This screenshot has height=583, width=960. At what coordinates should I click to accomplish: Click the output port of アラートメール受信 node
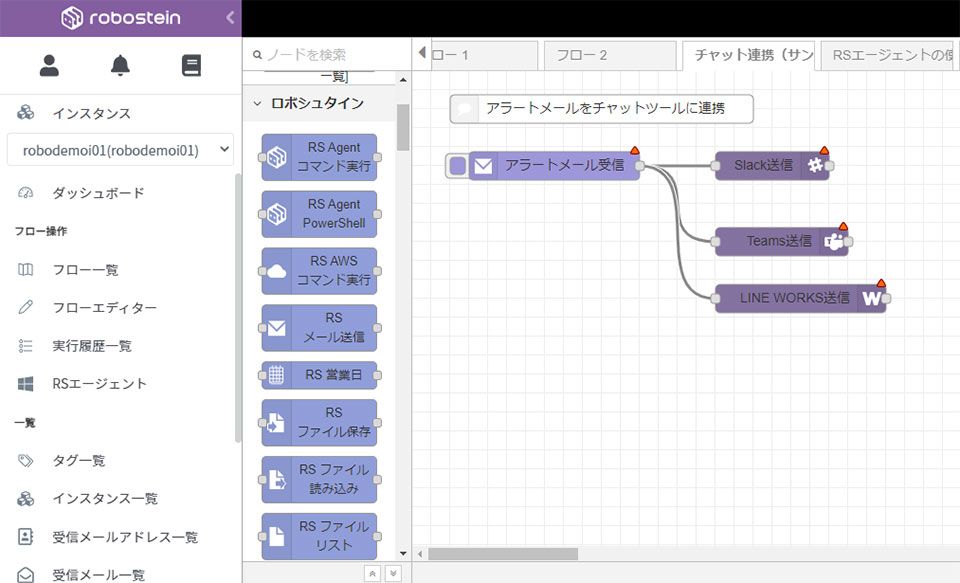(x=640, y=166)
